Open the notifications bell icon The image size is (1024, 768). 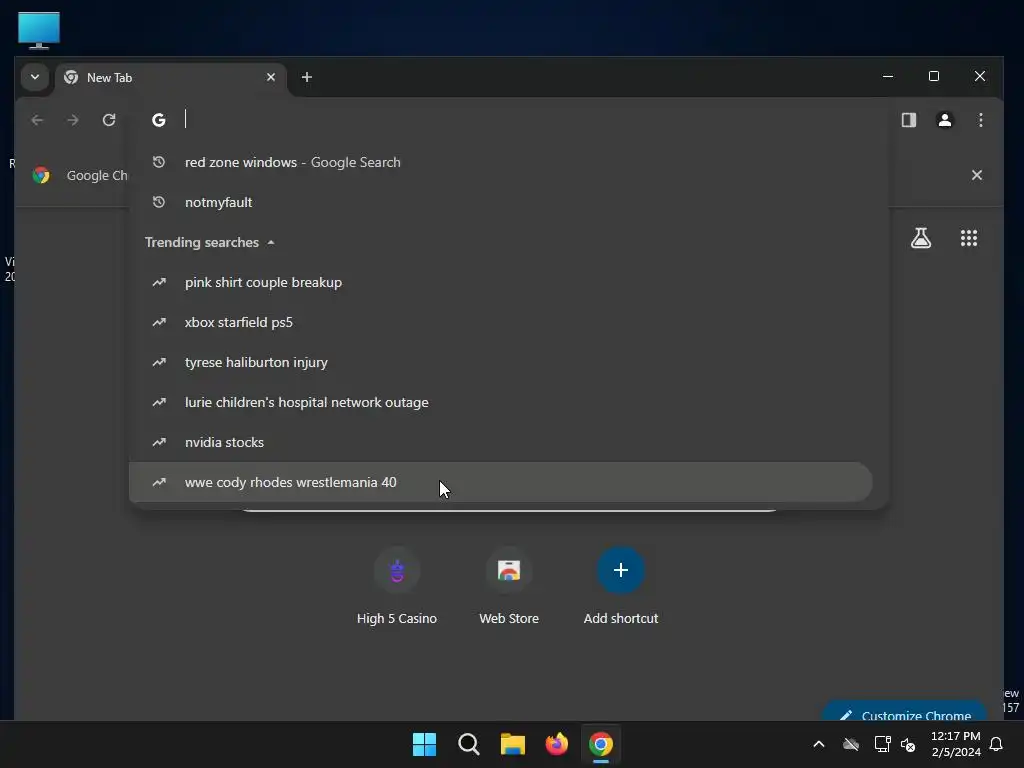pos(997,744)
